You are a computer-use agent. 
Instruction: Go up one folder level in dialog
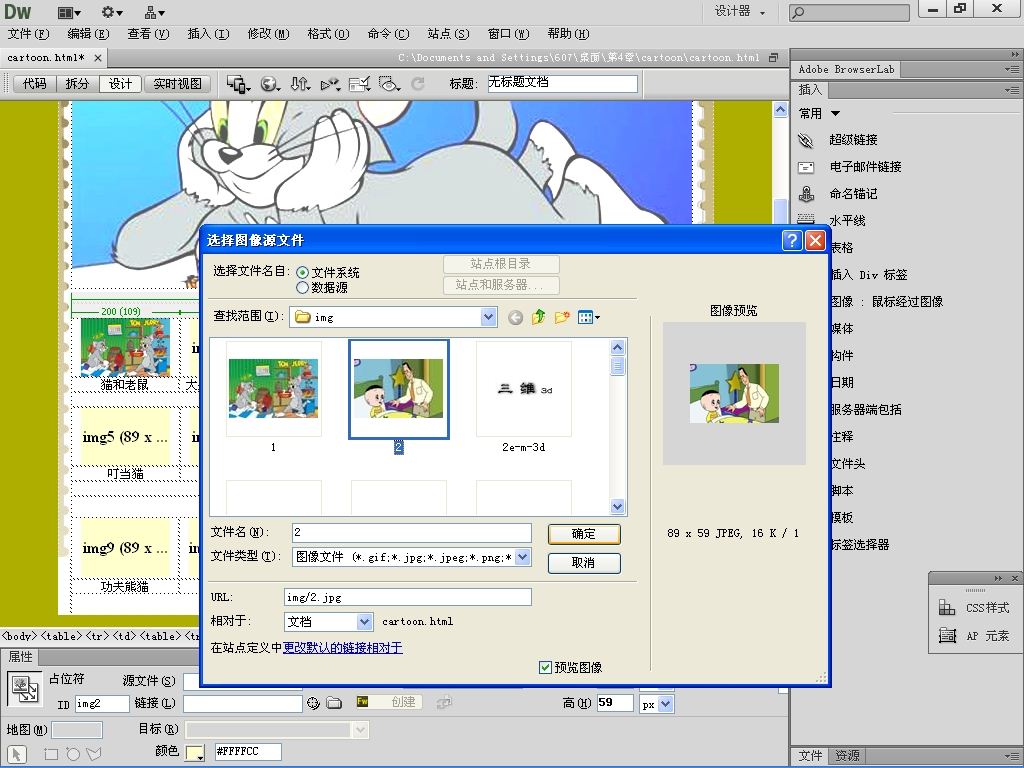click(539, 317)
